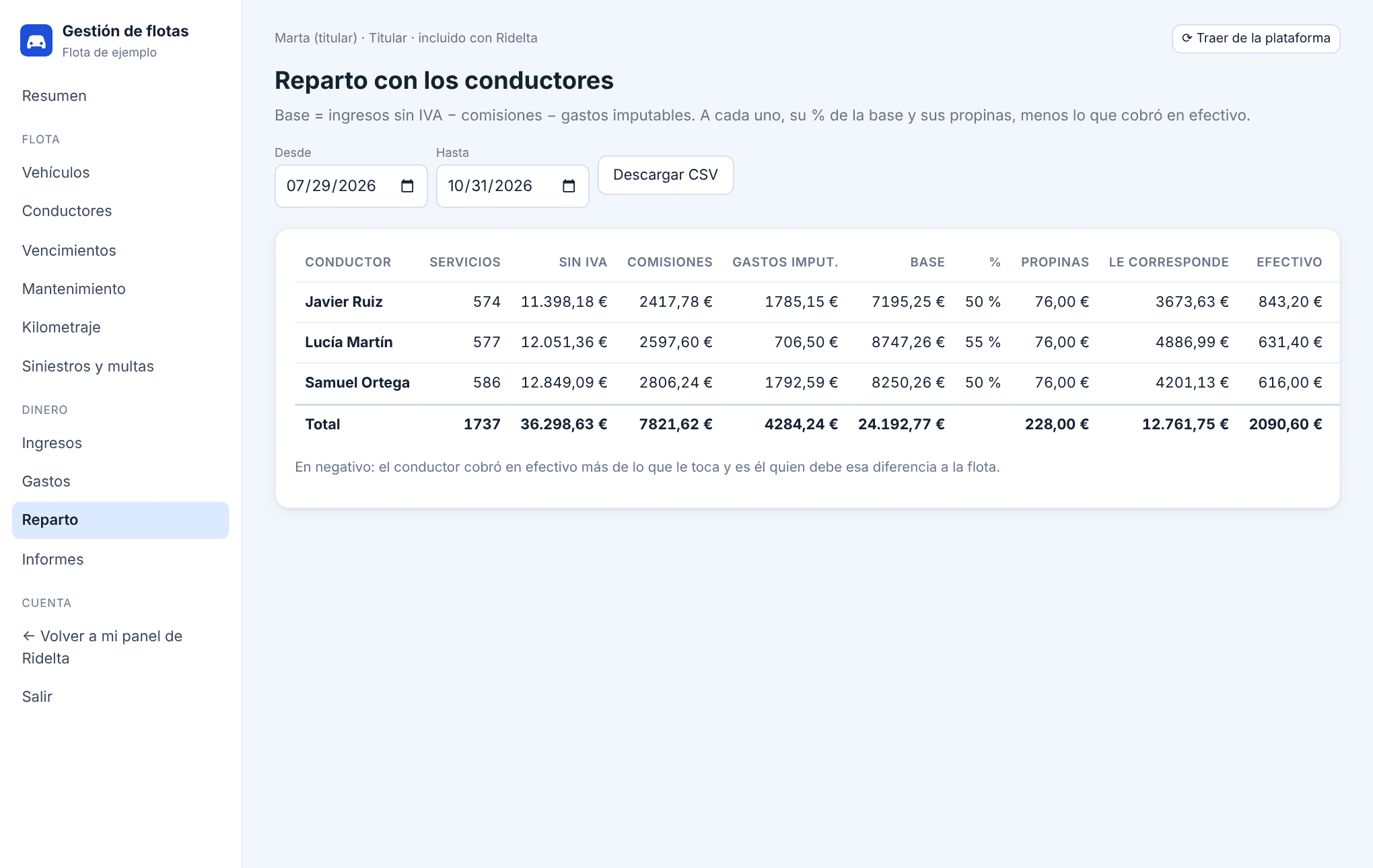This screenshot has width=1373, height=868.
Task: Open Siniestros y multas
Action: tap(87, 367)
